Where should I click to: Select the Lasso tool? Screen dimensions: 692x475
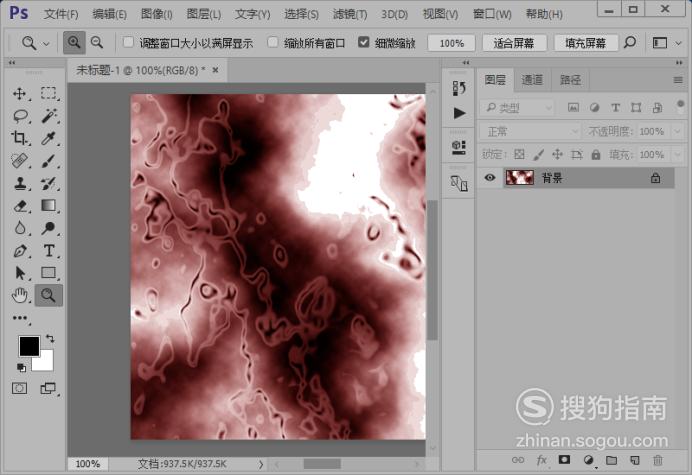coord(20,116)
